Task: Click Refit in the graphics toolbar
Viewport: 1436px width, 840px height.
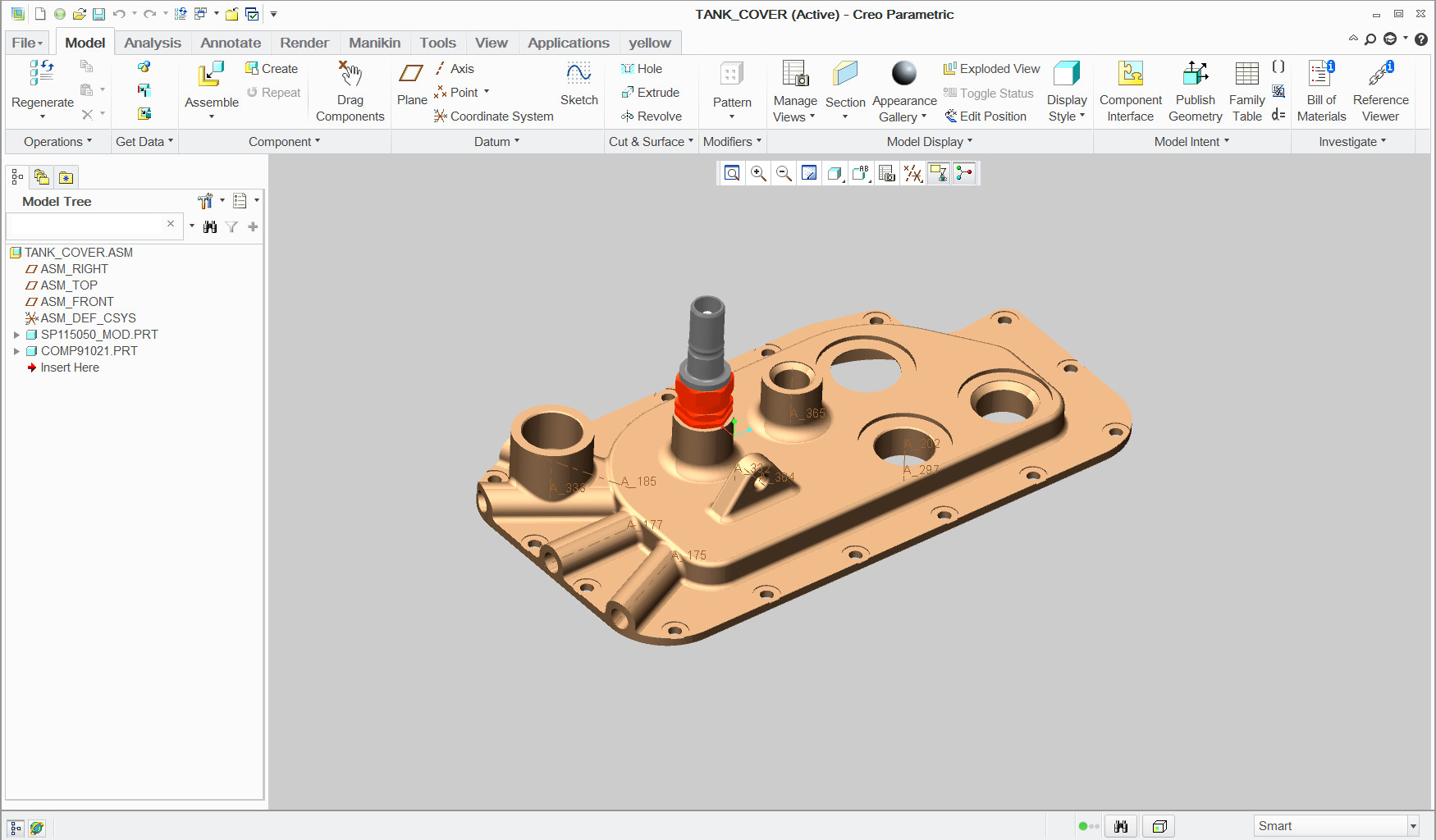Action: (732, 173)
